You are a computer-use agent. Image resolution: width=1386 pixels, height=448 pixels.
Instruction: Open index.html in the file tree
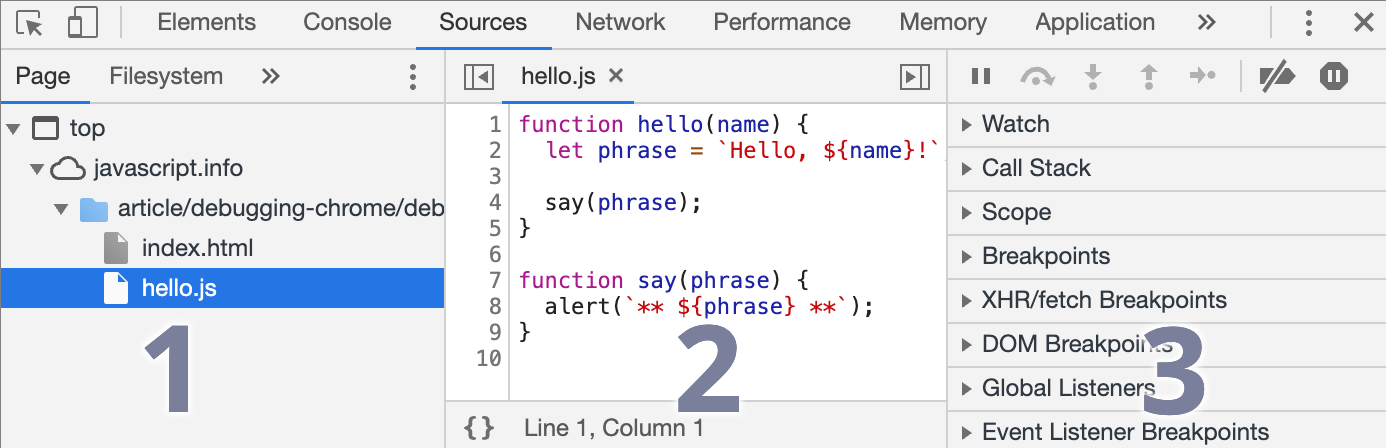tap(197, 248)
